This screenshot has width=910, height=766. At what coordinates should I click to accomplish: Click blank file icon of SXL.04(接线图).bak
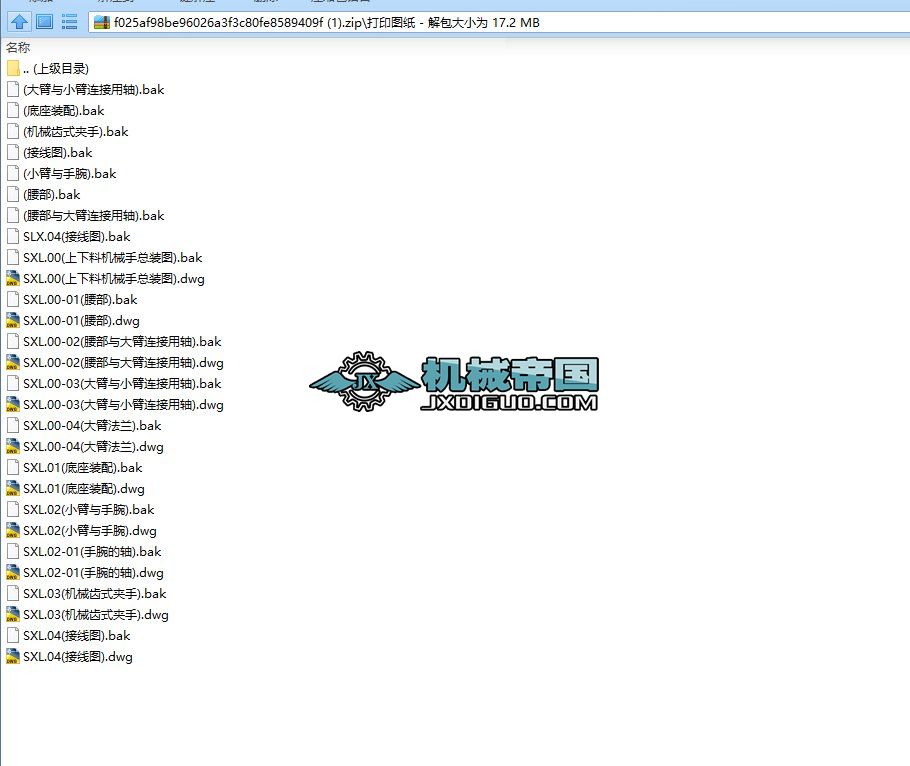(13, 635)
